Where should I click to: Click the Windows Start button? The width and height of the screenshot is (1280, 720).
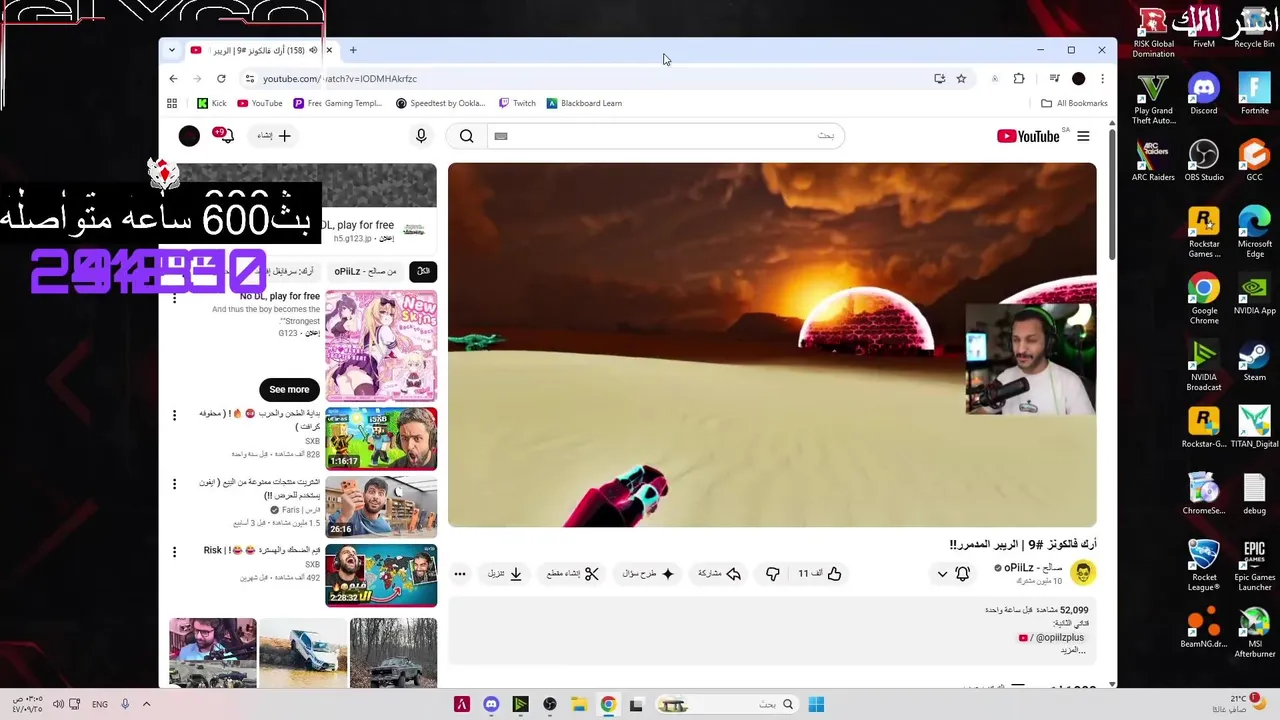point(816,705)
